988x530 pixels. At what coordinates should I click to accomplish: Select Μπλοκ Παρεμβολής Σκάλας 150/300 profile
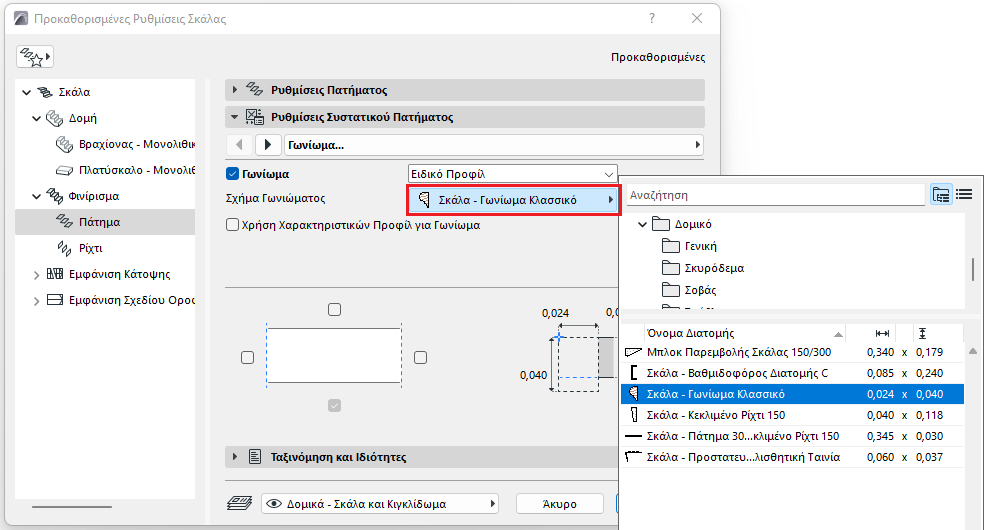(x=792, y=352)
